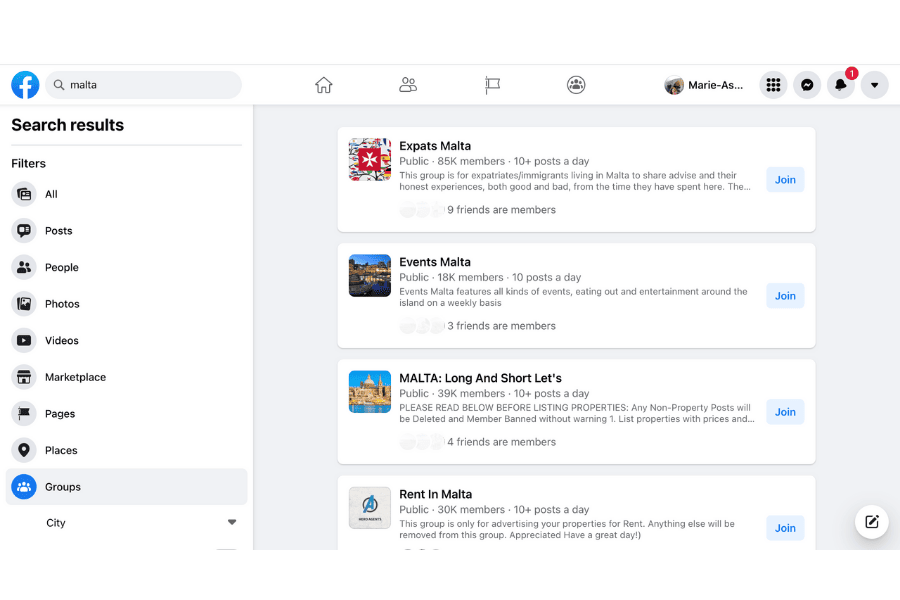This screenshot has height=600, width=900.
Task: Click Expats Malta group thumbnail
Action: click(370, 160)
